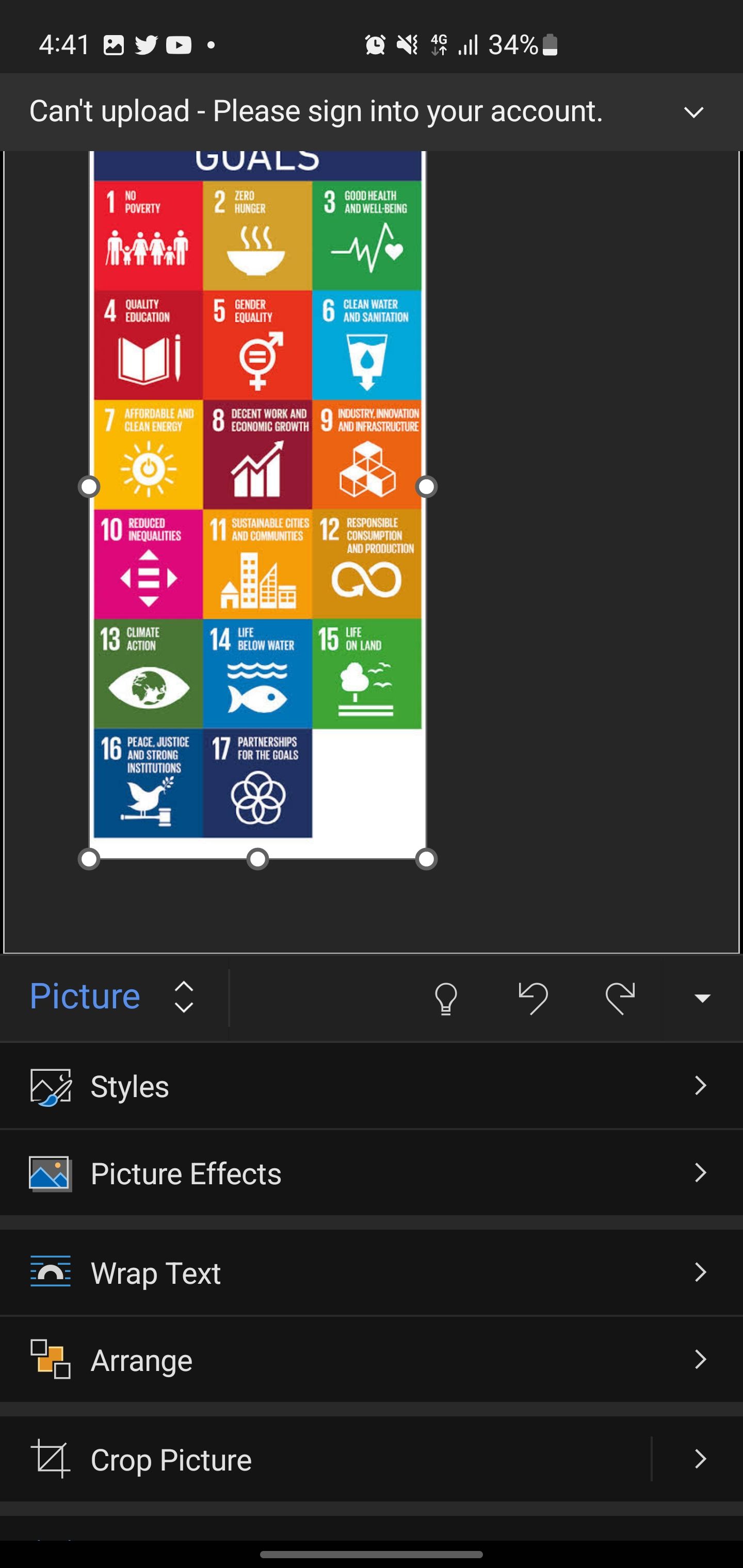Undo the last action
The width and height of the screenshot is (743, 1568).
click(x=533, y=998)
